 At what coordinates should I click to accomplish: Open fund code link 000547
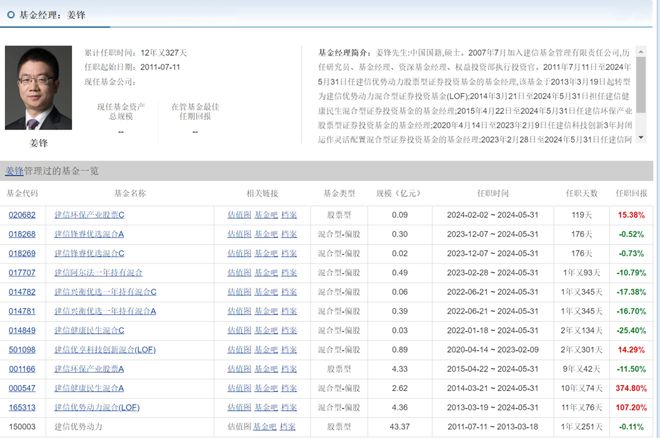coord(22,388)
